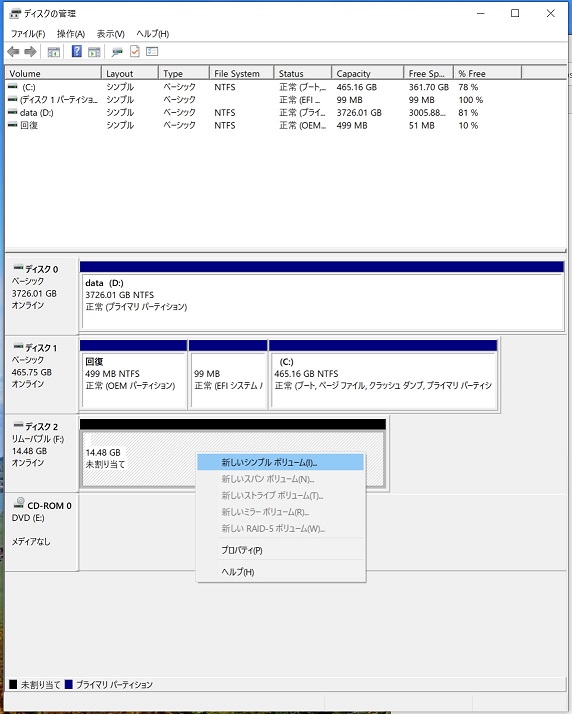
Task: Sort the list by Capacity column header
Action: pos(368,73)
